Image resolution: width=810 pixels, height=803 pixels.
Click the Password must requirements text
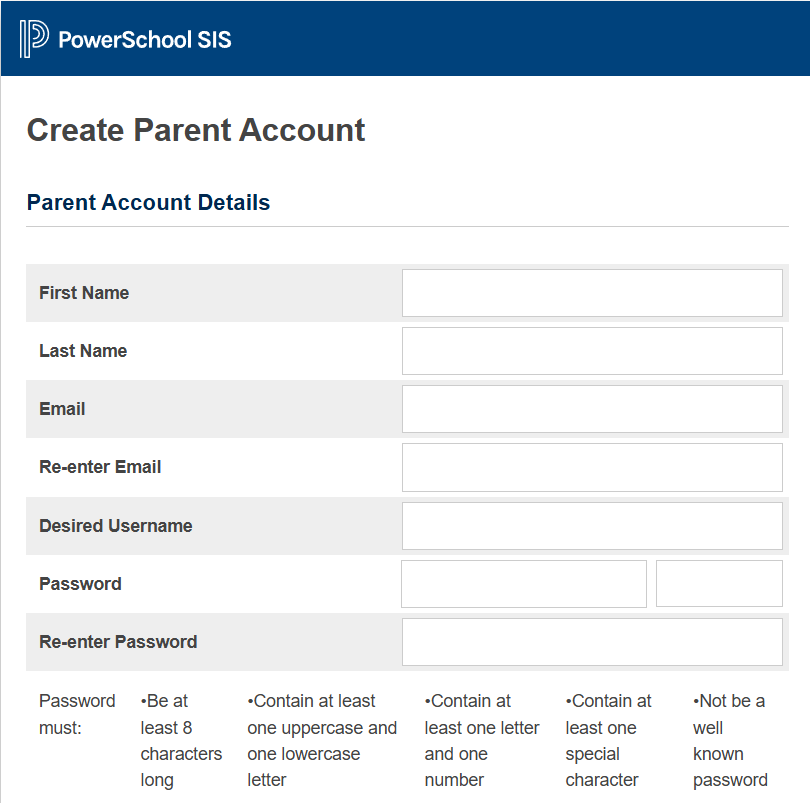coord(77,713)
